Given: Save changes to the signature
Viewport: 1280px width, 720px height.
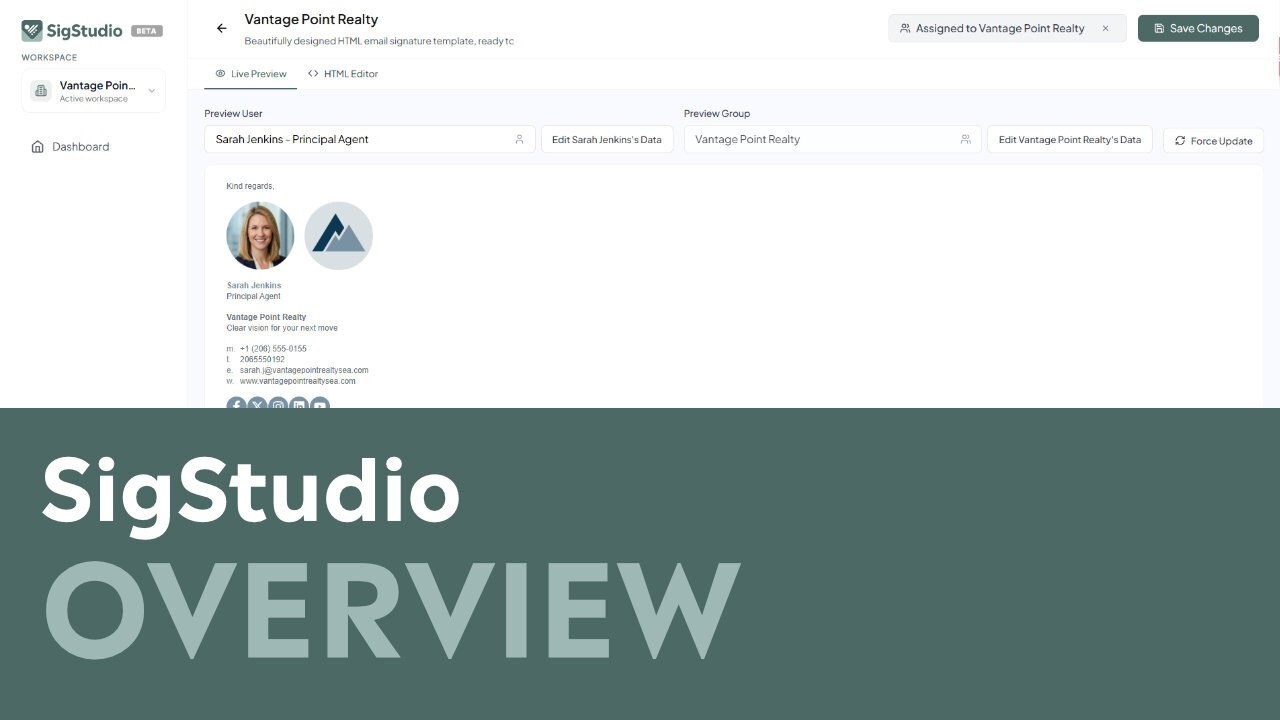Looking at the screenshot, I should 1198,28.
